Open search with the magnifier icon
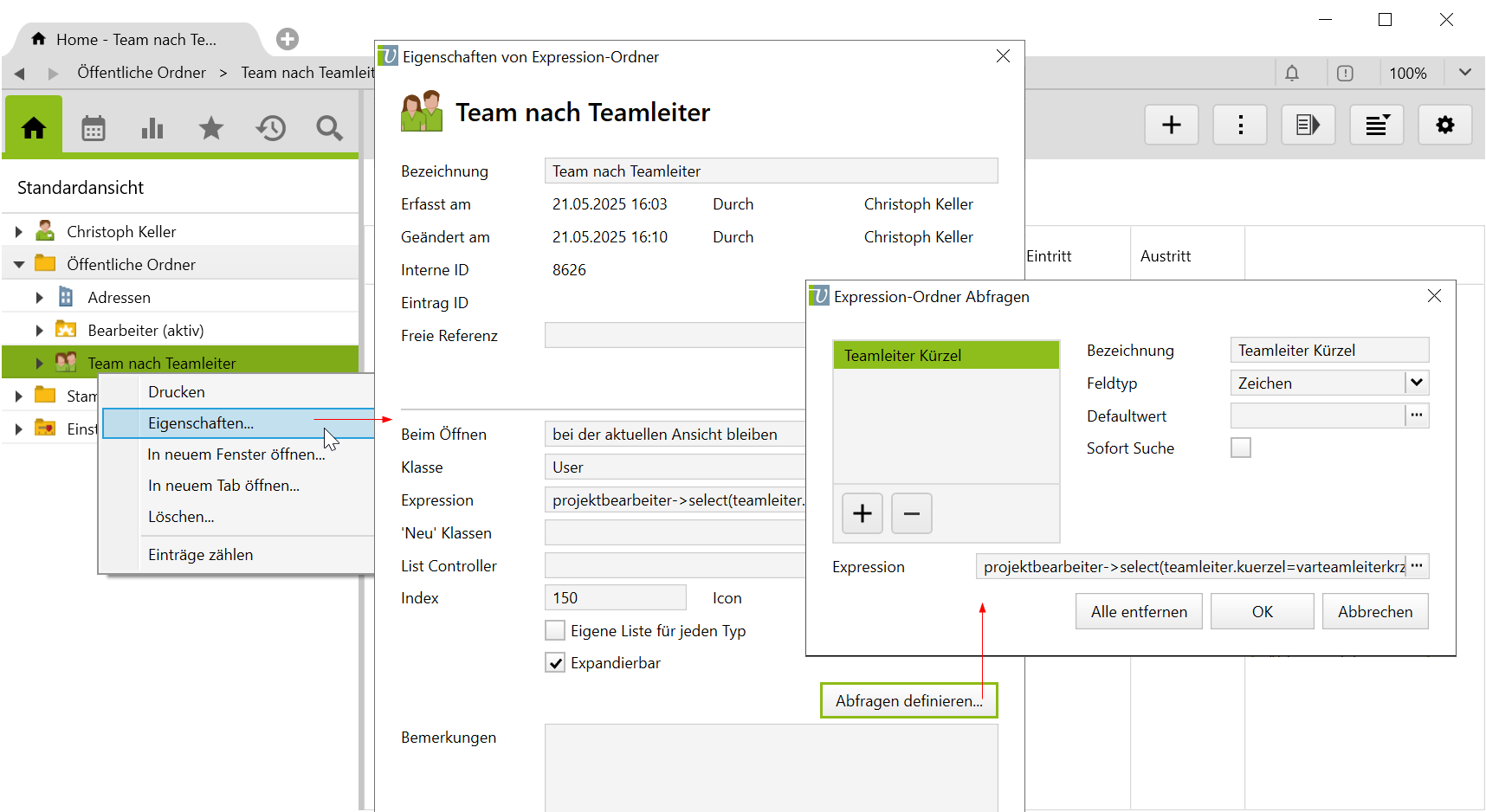Viewport: 1486px width, 812px height. pyautogui.click(x=329, y=129)
